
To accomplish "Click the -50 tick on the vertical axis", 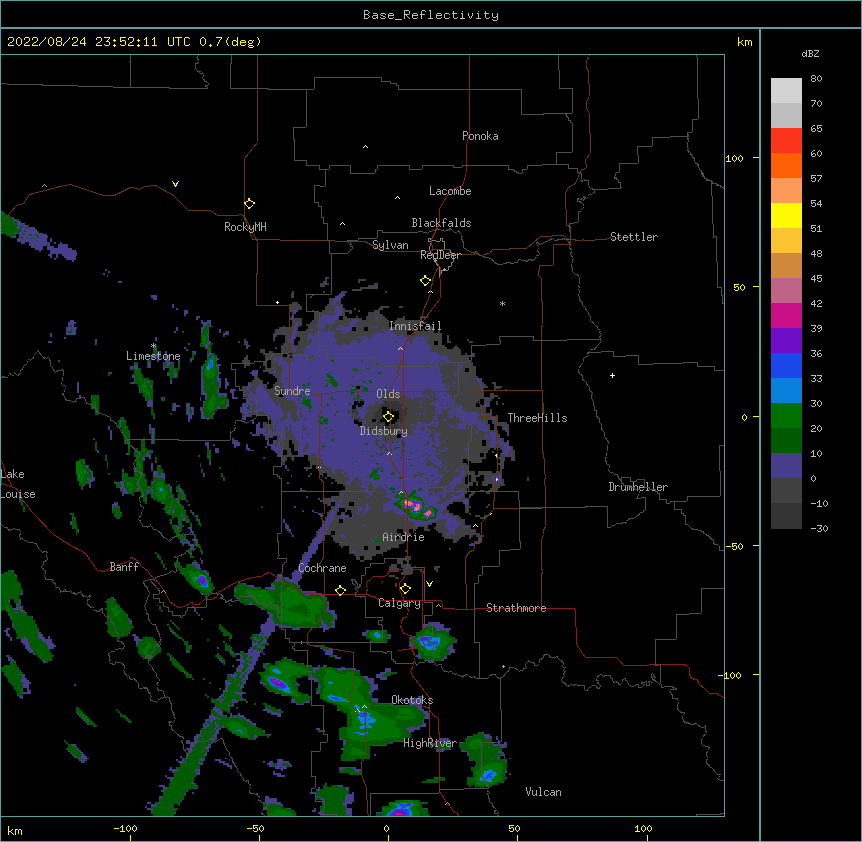I will [x=734, y=546].
